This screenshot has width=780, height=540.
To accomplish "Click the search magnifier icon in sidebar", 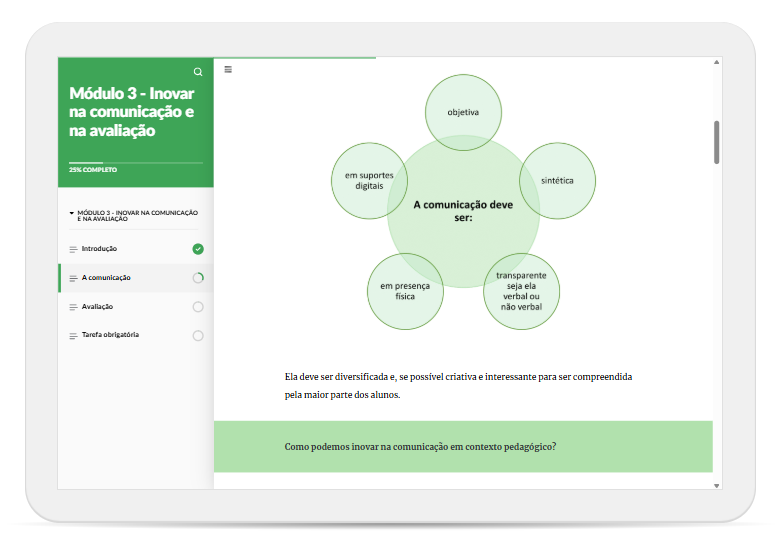I will [198, 72].
